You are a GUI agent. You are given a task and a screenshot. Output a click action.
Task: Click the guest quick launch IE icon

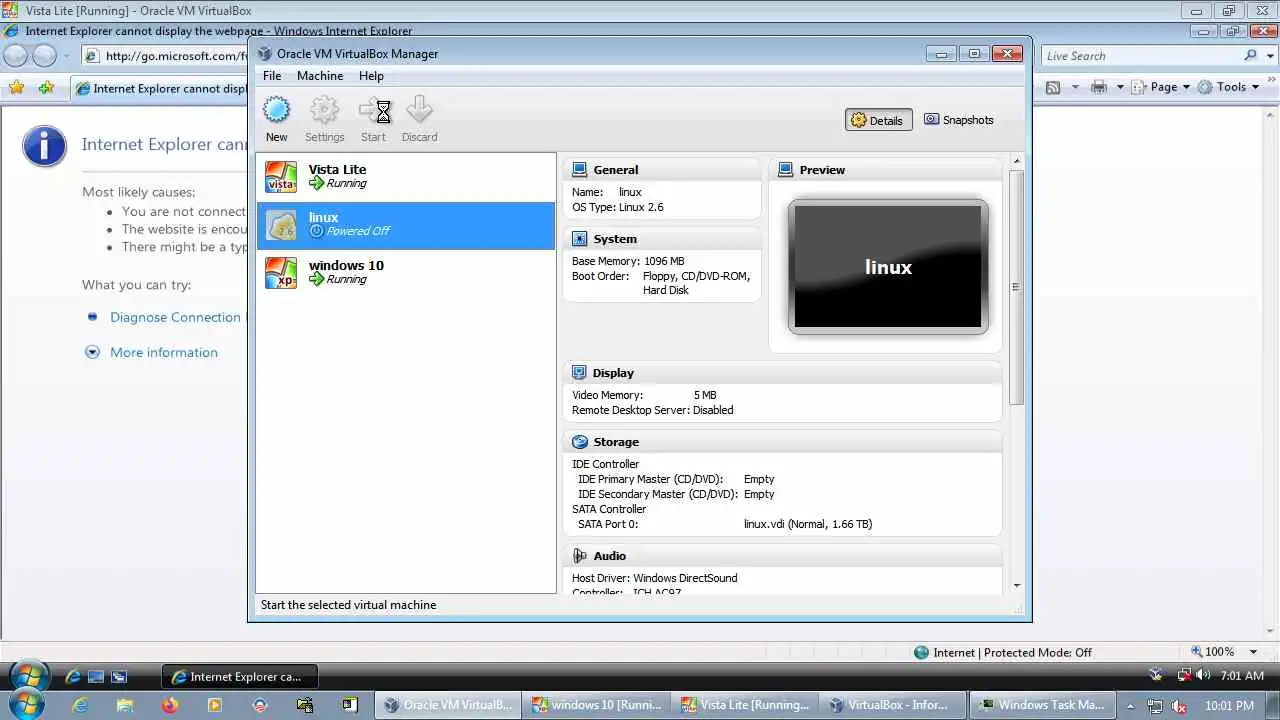coord(73,677)
